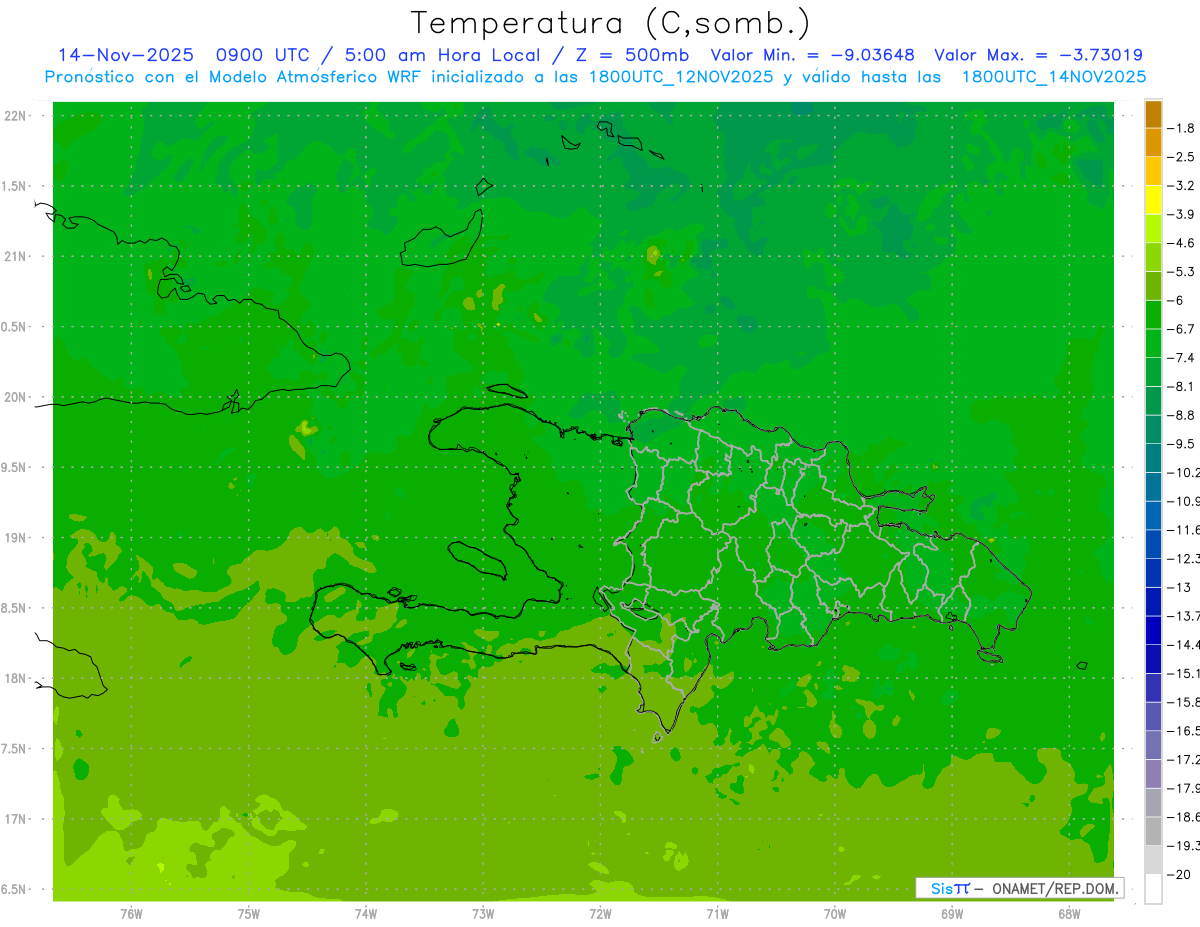Click the "-13" color scale label
The height and width of the screenshot is (927, 1200).
click(x=1178, y=587)
